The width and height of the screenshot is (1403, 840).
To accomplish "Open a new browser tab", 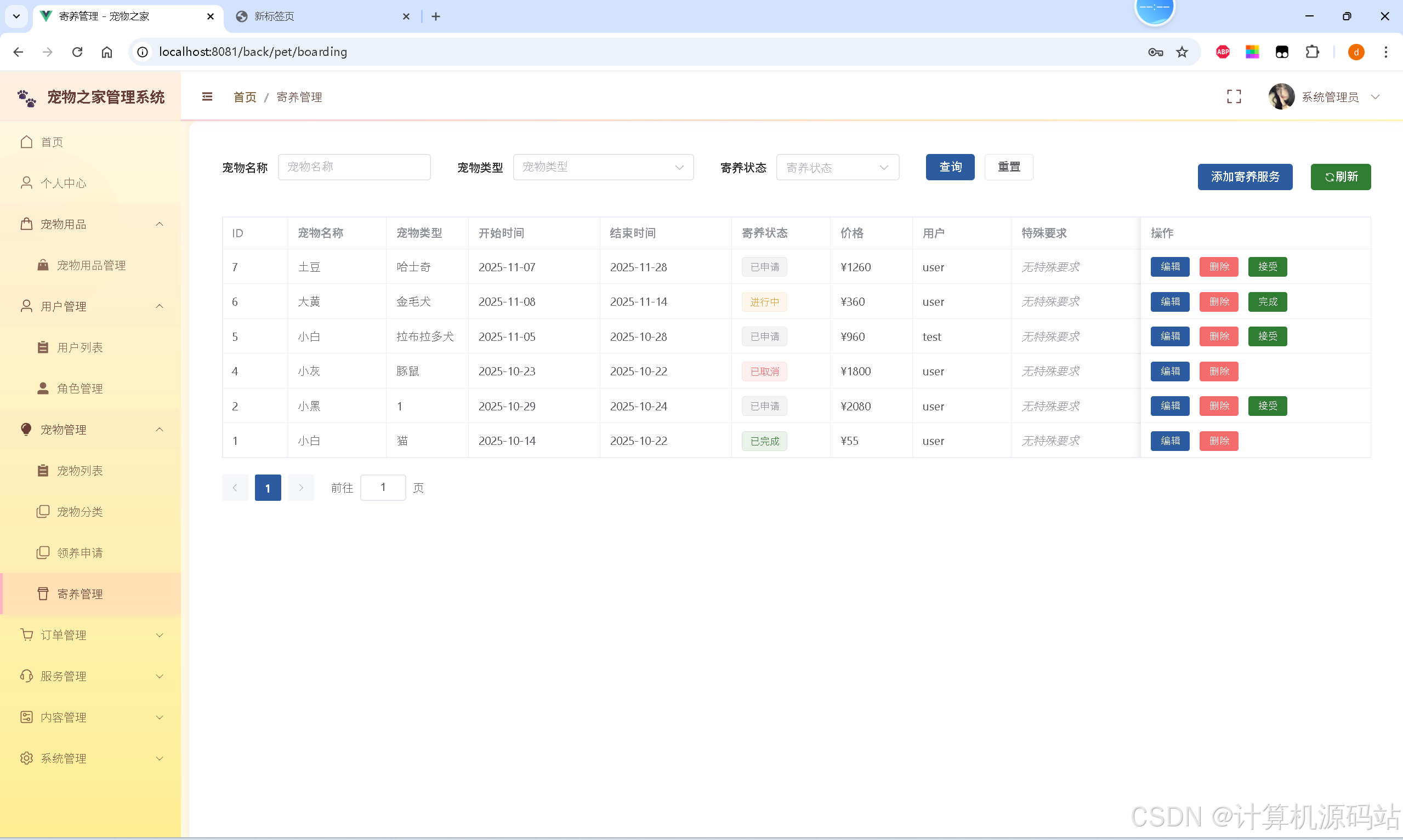I will click(x=435, y=16).
